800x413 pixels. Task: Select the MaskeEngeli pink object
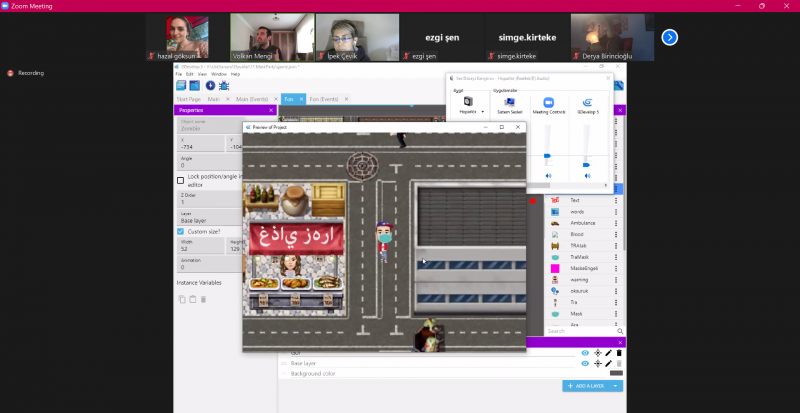[x=580, y=269]
